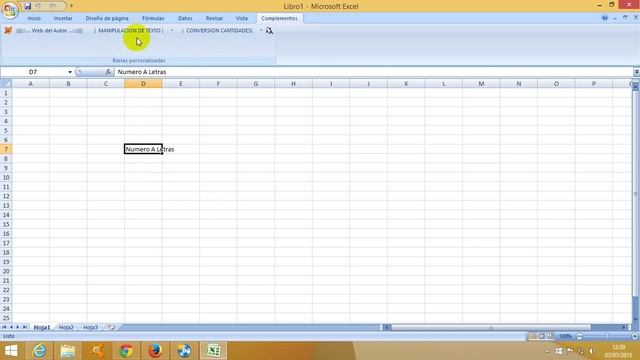Screen dimensions: 640x360
Task: Expand the Name Box dropdown arrow
Action: [70, 72]
